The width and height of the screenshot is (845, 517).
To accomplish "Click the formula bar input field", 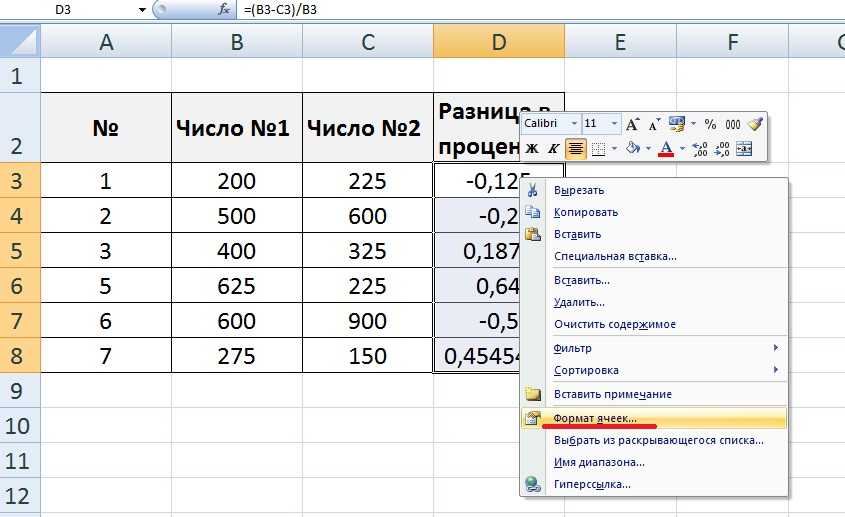I will tap(541, 10).
